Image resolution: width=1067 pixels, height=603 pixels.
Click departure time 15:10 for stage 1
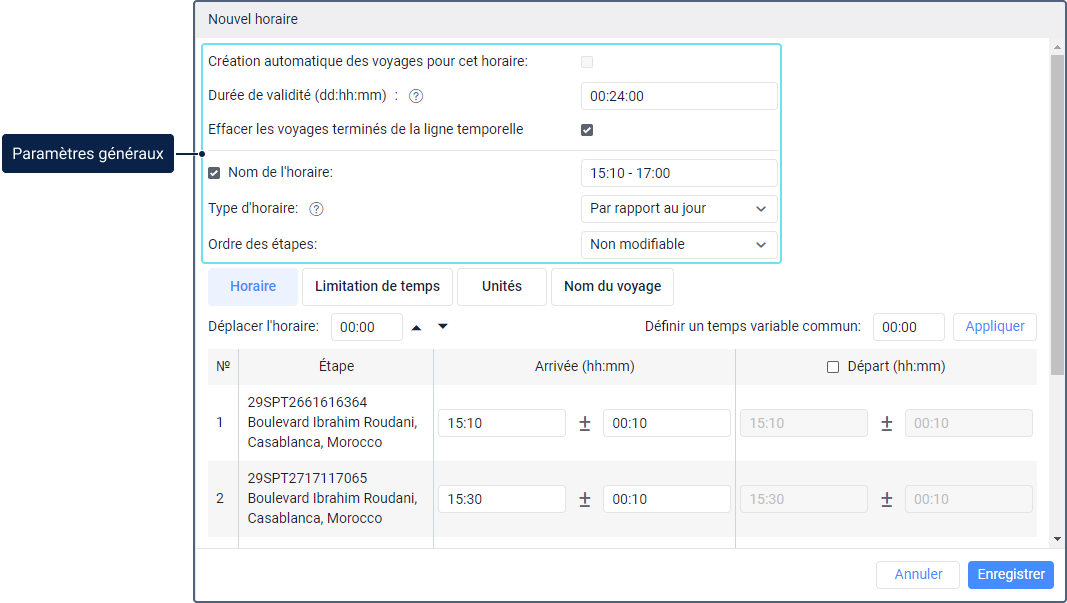(804, 423)
